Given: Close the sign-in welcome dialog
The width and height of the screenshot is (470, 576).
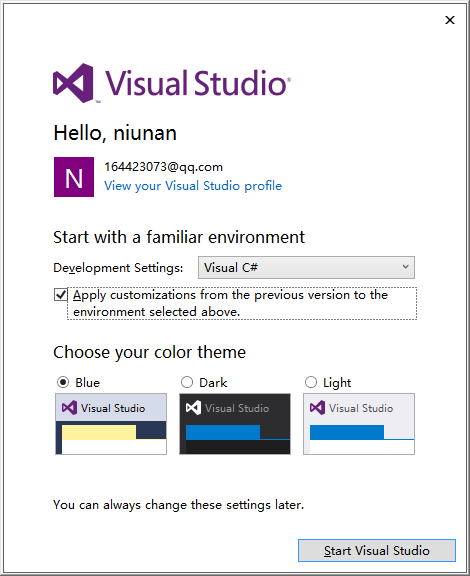Looking at the screenshot, I should click(450, 20).
